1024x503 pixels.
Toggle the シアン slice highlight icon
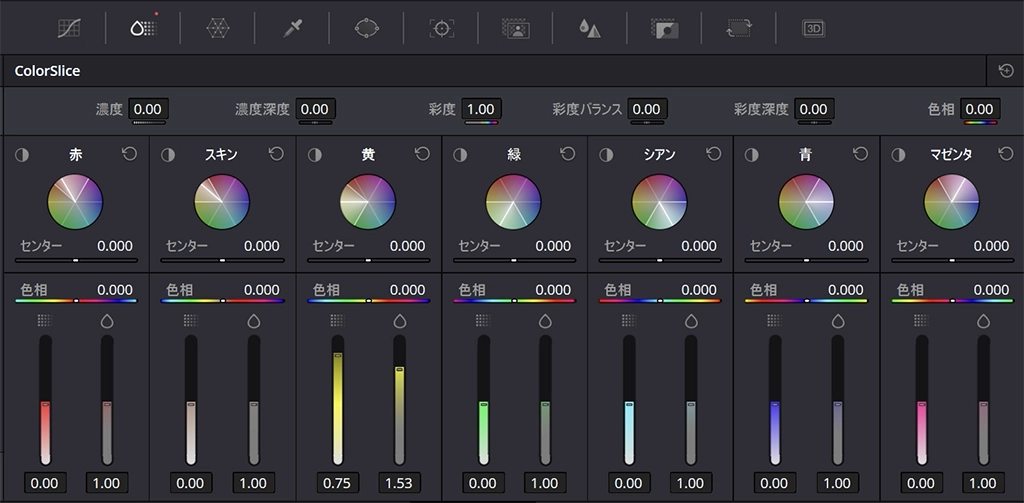(606, 155)
